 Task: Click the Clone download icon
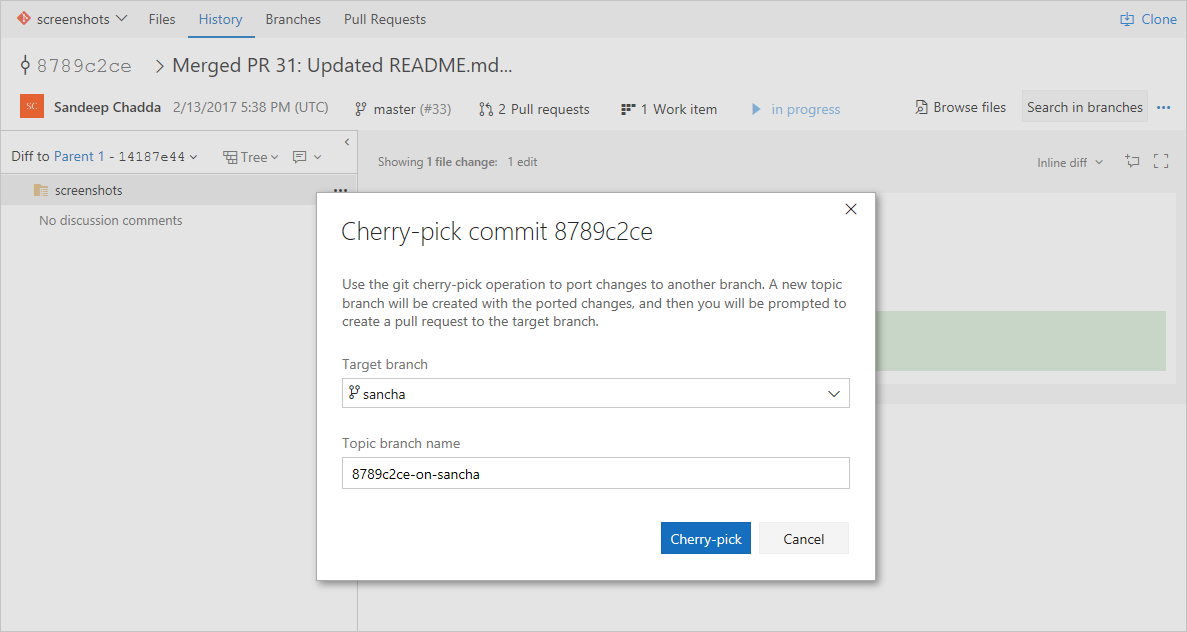[x=1127, y=20]
